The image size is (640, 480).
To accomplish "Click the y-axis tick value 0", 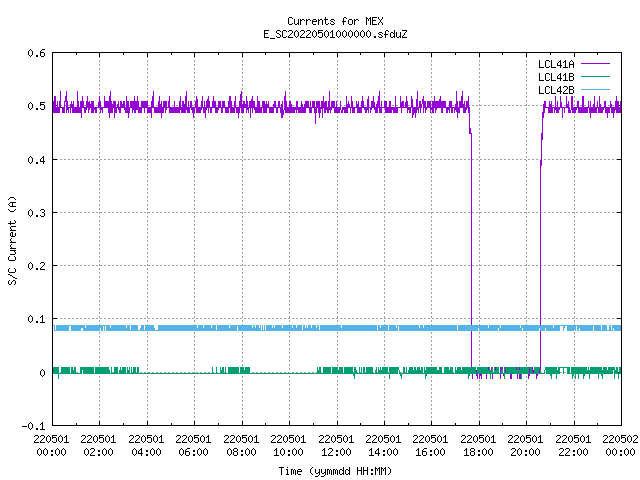I will click(x=42, y=373).
